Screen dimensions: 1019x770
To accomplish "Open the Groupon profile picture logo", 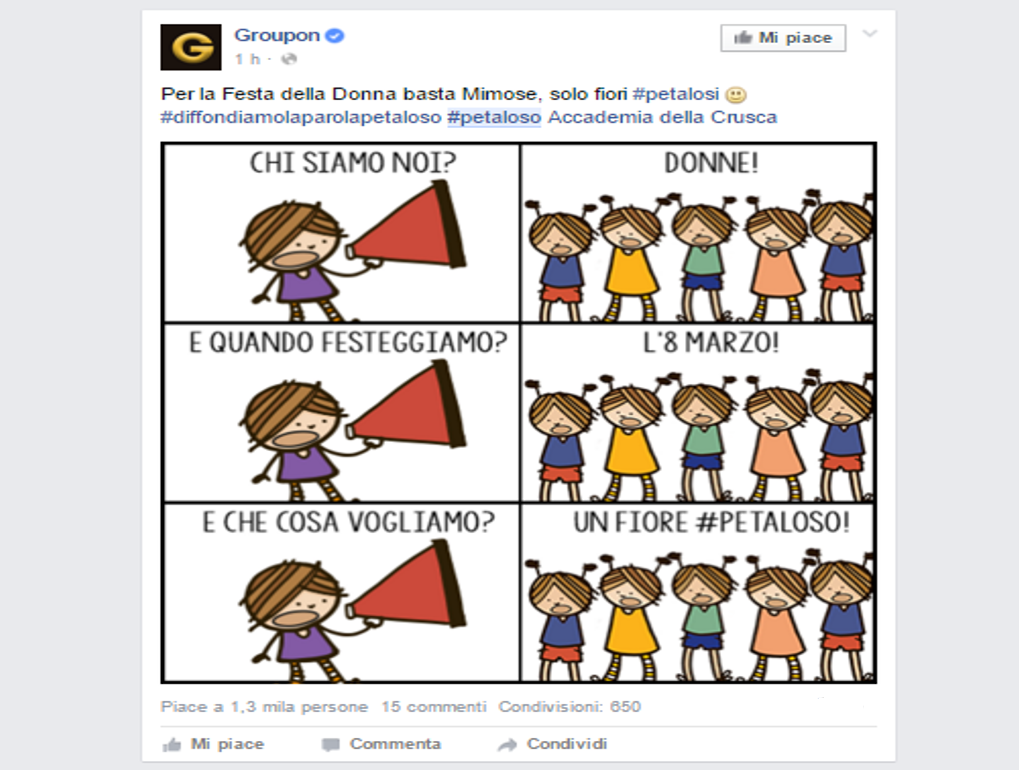I will (x=190, y=47).
